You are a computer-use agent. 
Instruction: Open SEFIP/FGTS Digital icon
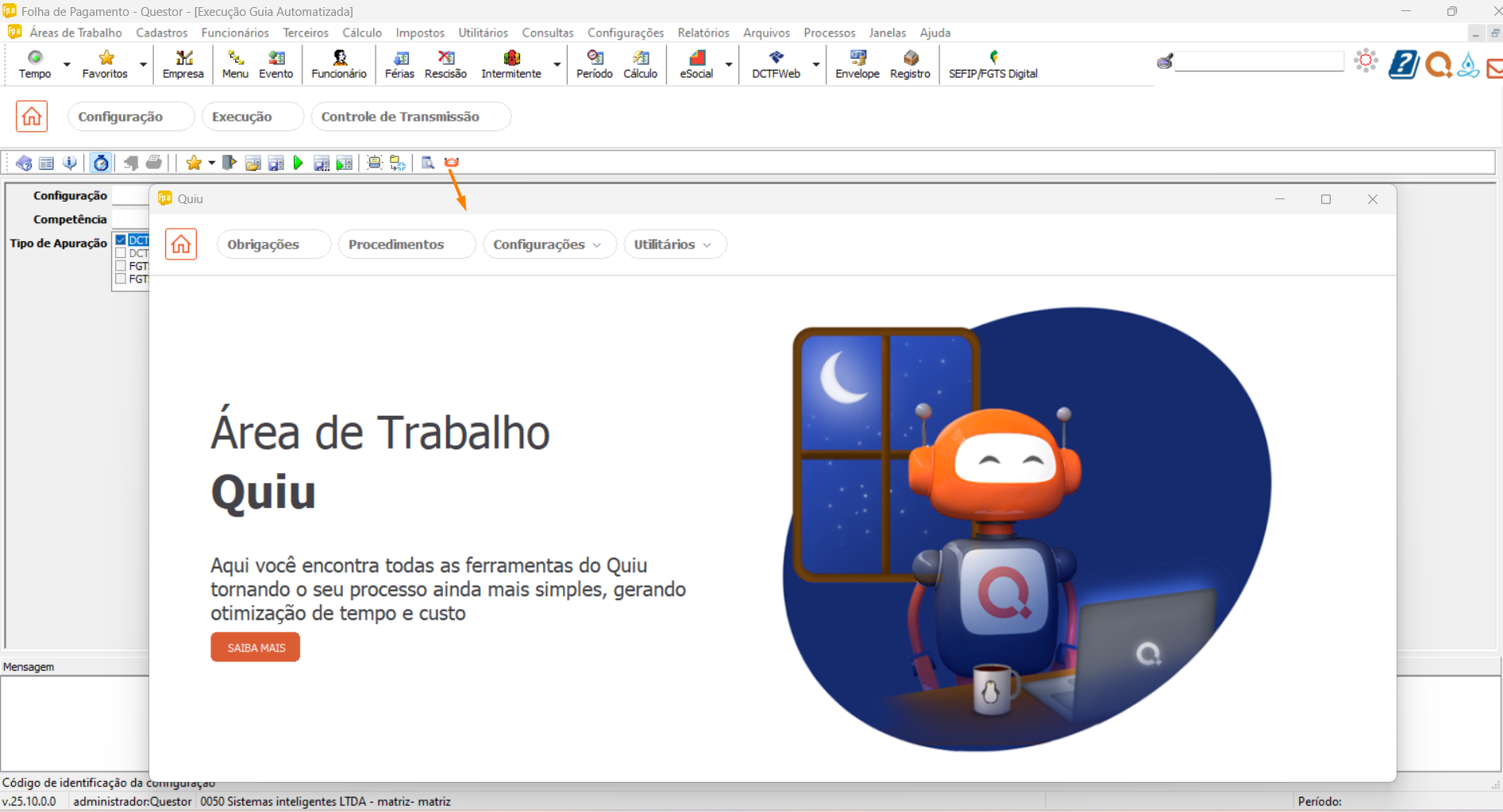tap(992, 63)
